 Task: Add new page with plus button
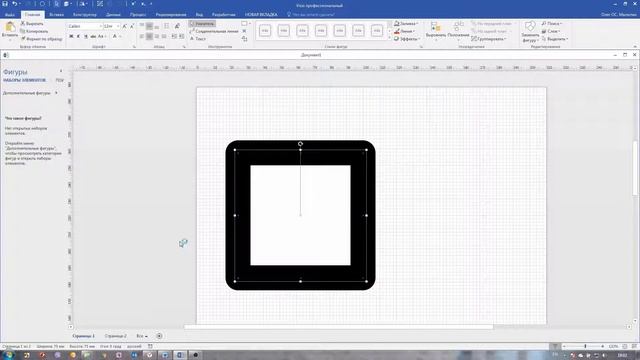pos(159,336)
